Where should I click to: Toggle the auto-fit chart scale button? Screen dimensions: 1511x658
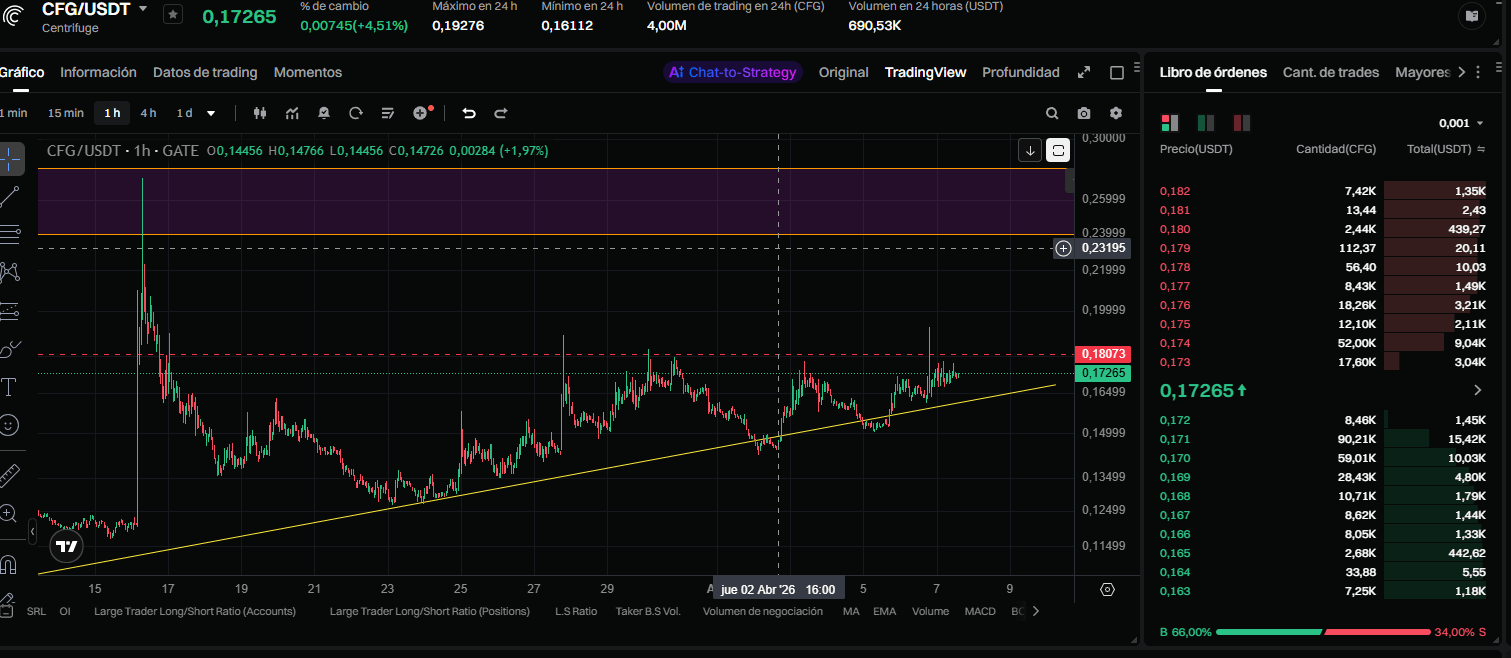pos(1058,151)
